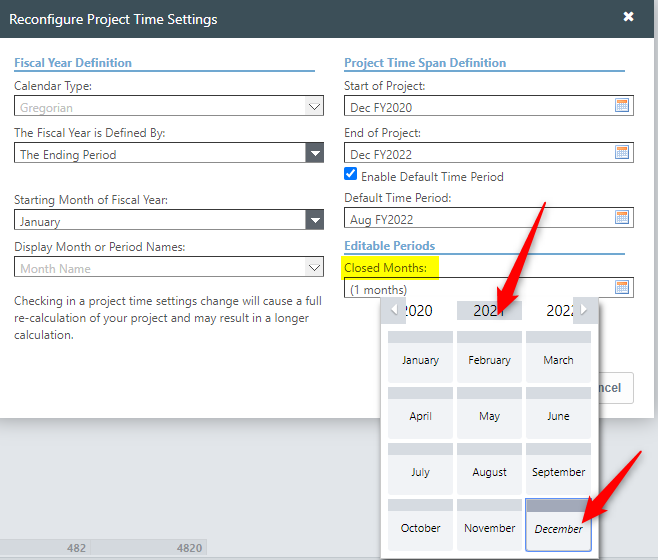
Task: Select year 2020 in the picker
Action: click(x=418, y=311)
